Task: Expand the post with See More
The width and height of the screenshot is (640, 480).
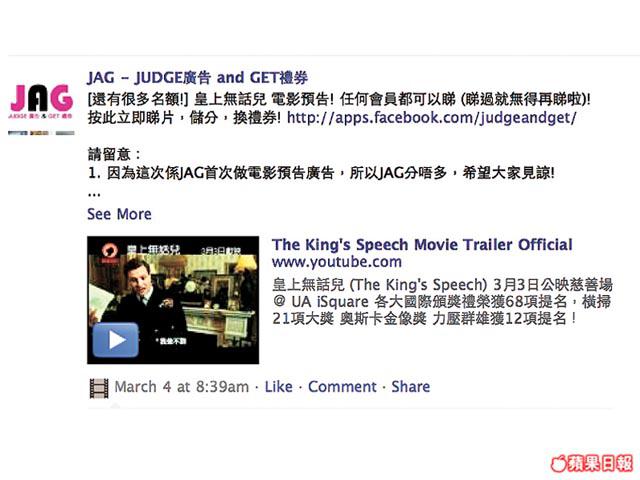Action: tap(119, 214)
